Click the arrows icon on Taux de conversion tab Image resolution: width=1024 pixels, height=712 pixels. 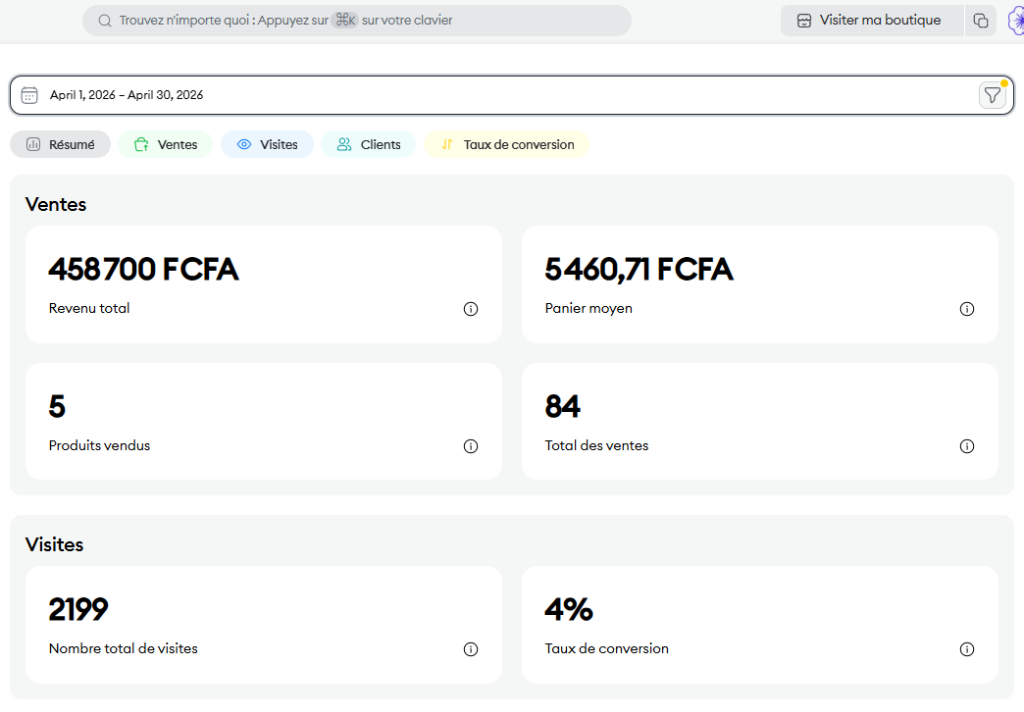[x=447, y=144]
